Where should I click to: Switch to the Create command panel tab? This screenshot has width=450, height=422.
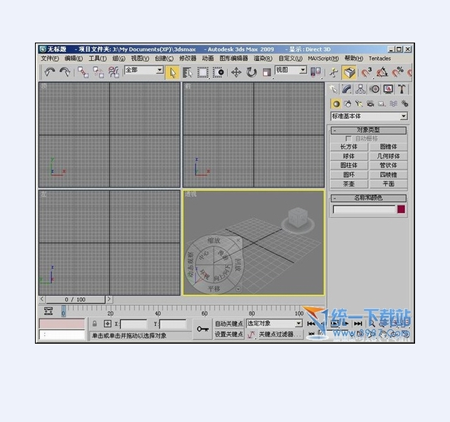pyautogui.click(x=333, y=89)
